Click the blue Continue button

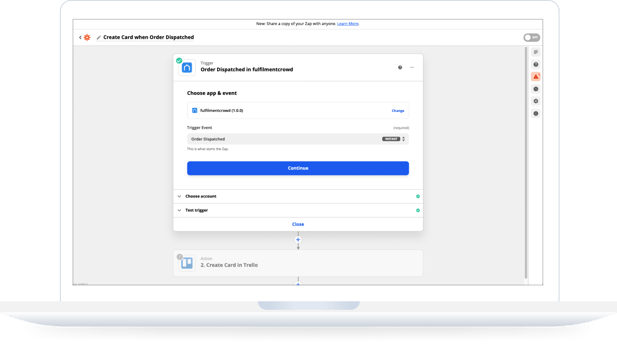point(298,168)
